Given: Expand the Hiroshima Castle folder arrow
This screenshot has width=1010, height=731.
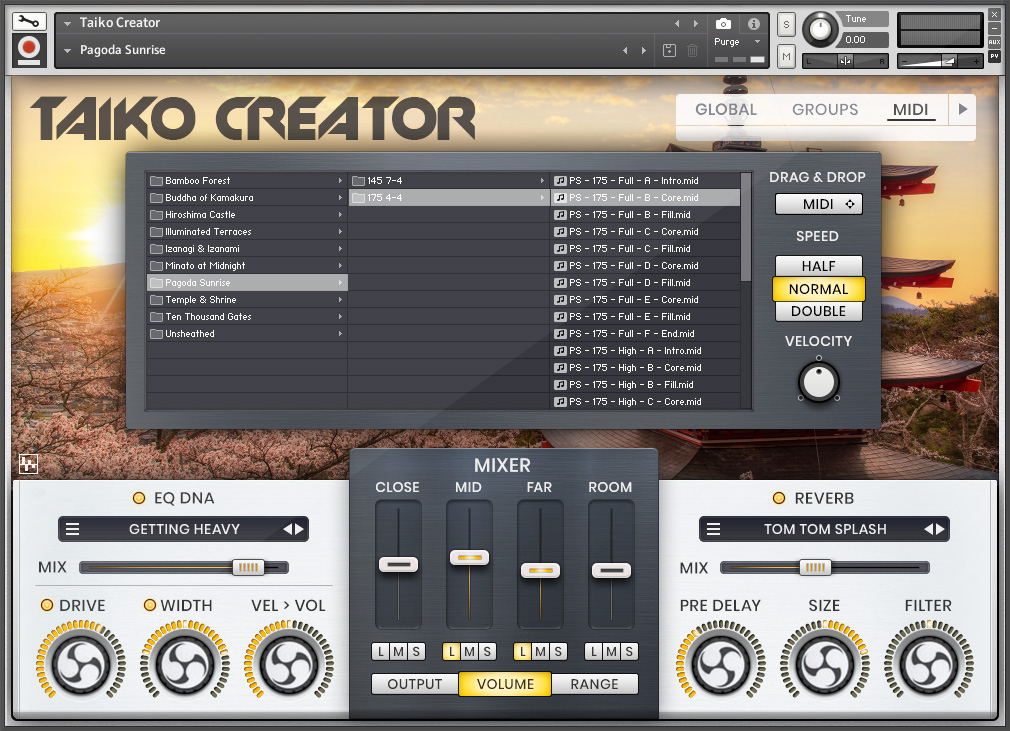Looking at the screenshot, I should click(x=340, y=214).
